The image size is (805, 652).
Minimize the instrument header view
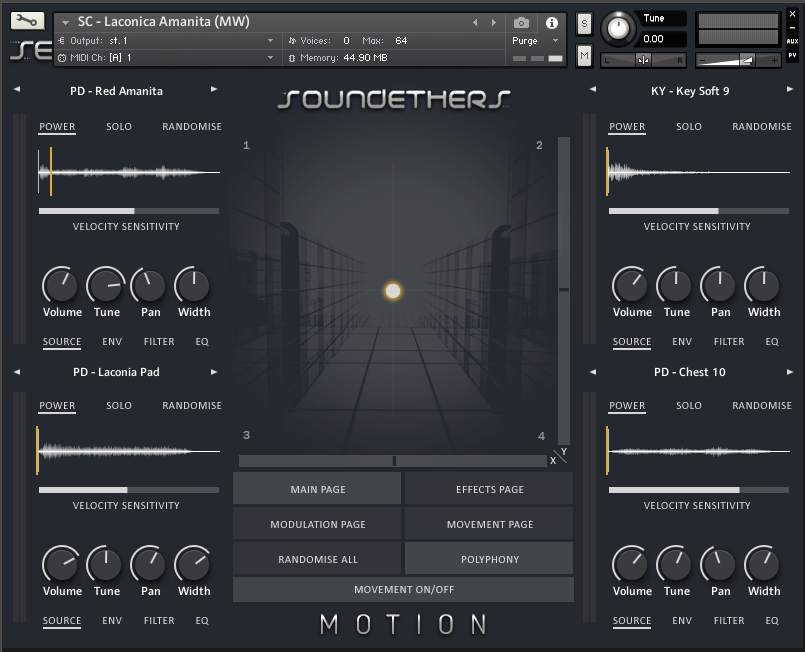tap(792, 27)
